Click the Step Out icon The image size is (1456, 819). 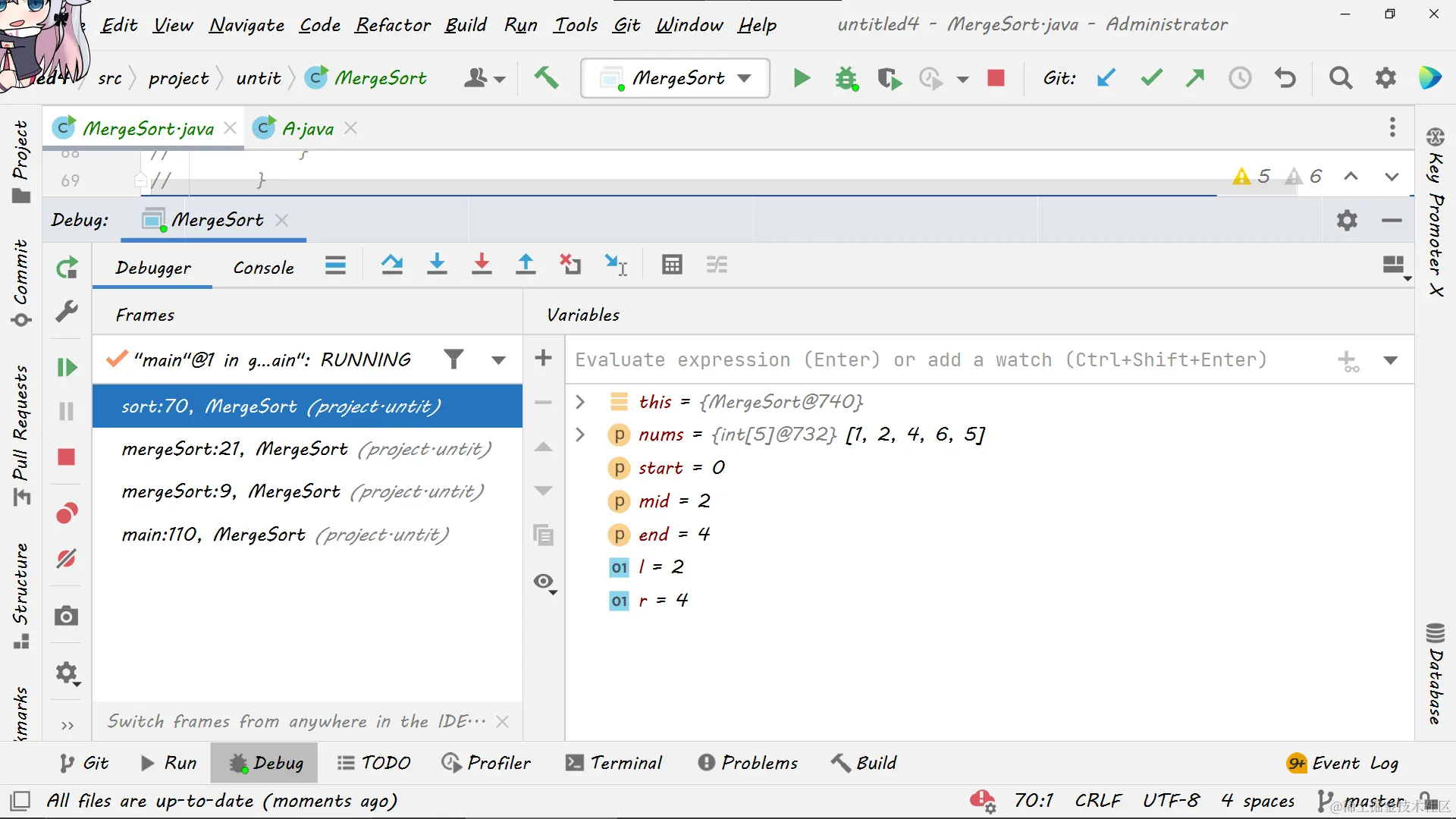526,265
